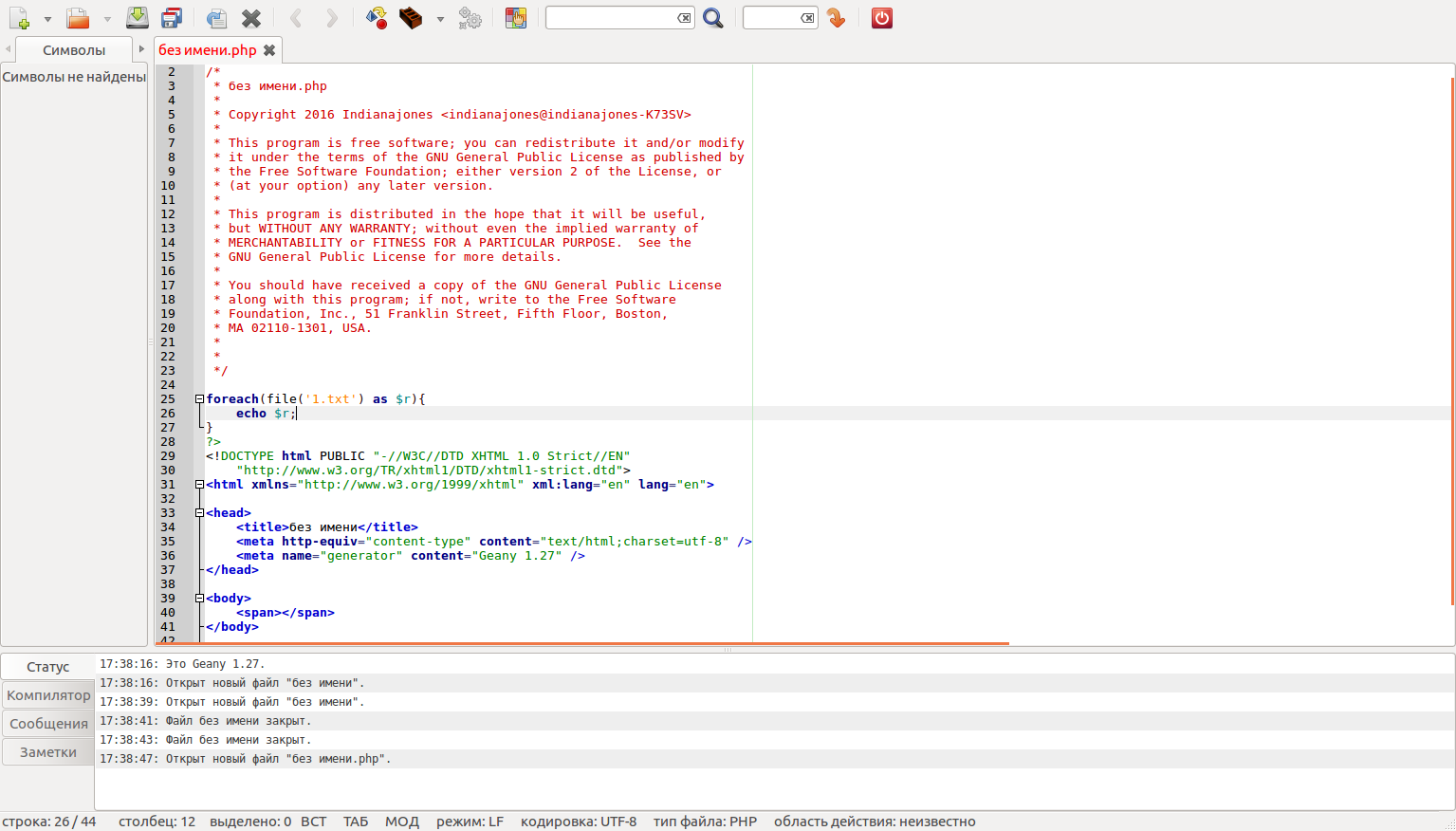Run the current file with gears icon
1456x831 pixels.
[x=470, y=18]
